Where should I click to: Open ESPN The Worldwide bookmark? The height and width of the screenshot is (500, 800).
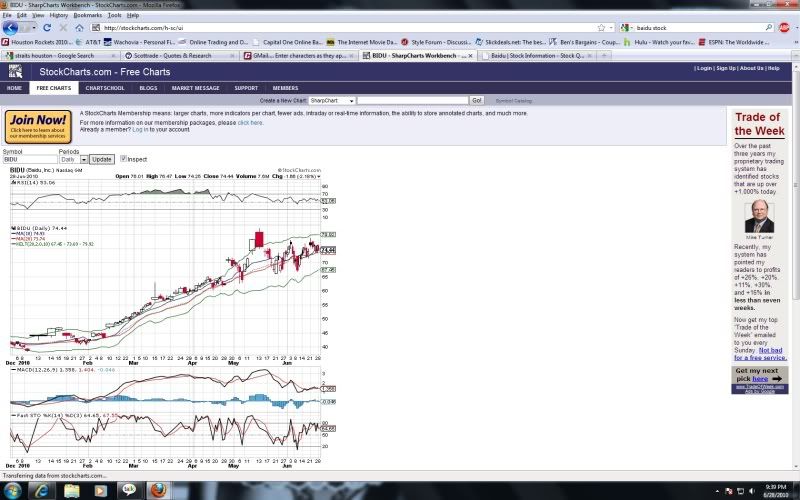point(733,42)
